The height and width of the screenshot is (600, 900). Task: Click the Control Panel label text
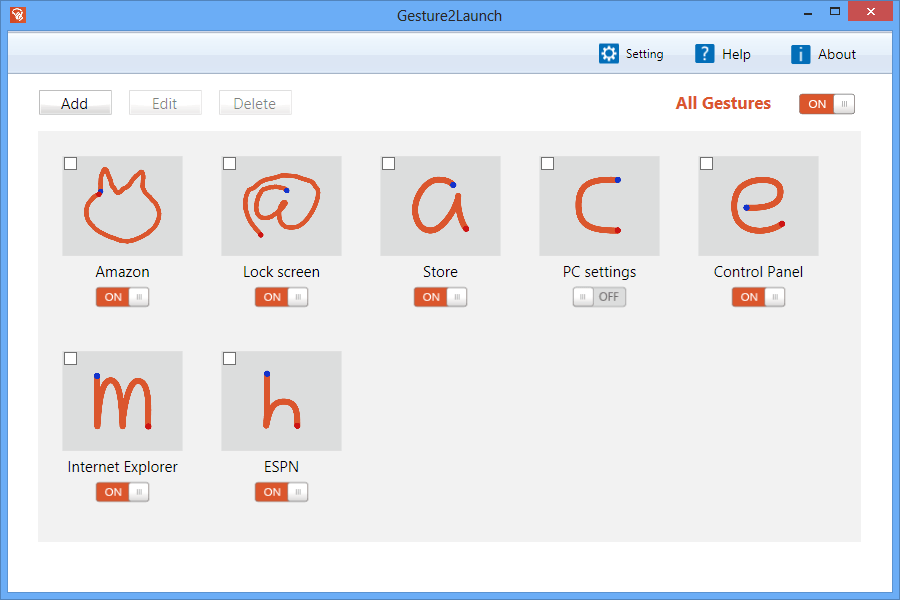pyautogui.click(x=758, y=272)
